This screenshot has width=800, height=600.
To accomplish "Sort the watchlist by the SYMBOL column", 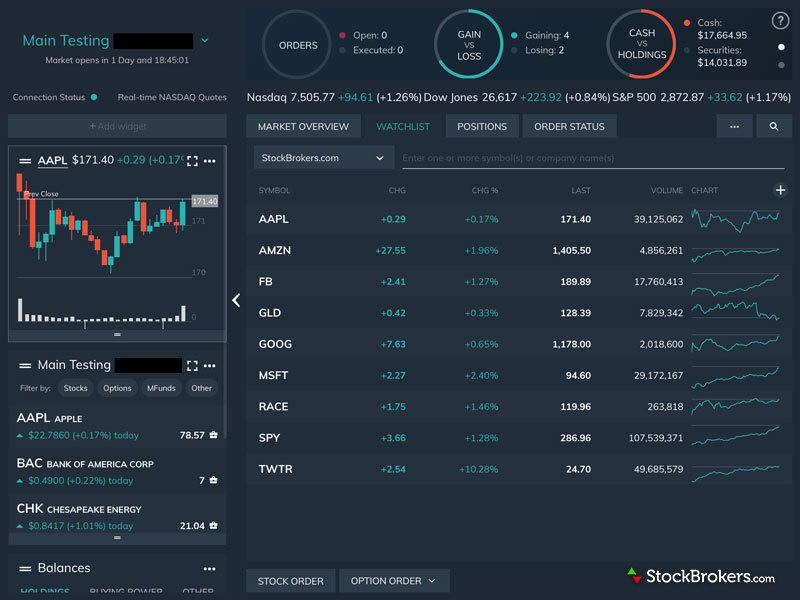I will tap(274, 190).
